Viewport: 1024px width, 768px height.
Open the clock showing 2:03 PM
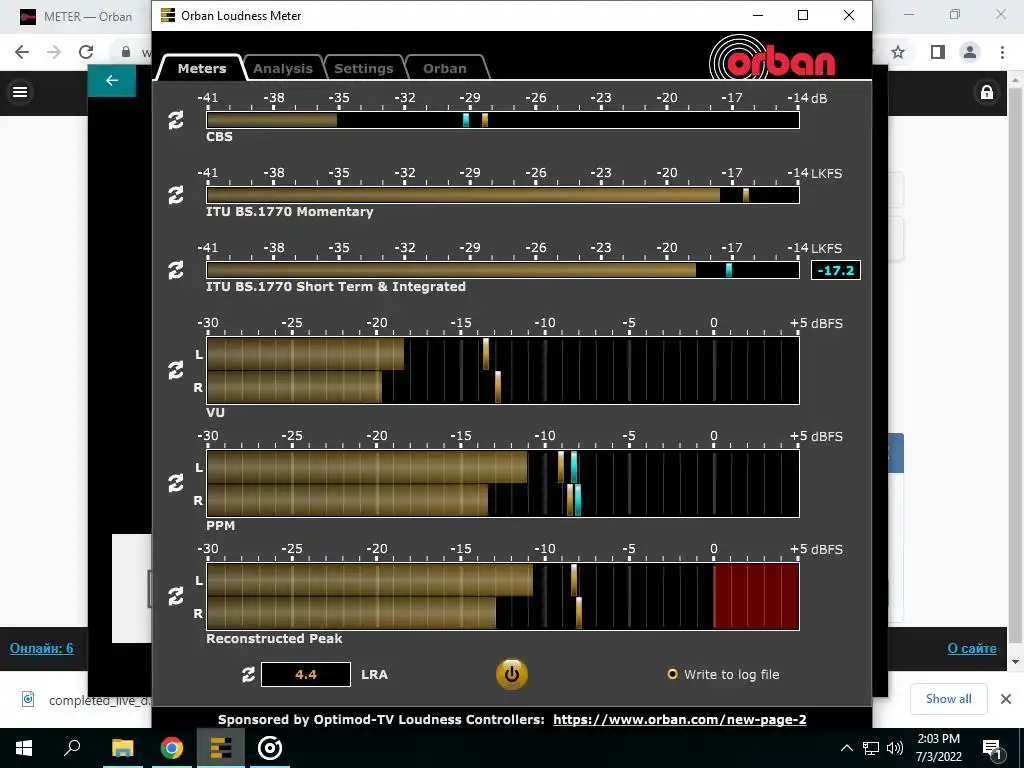[938, 748]
